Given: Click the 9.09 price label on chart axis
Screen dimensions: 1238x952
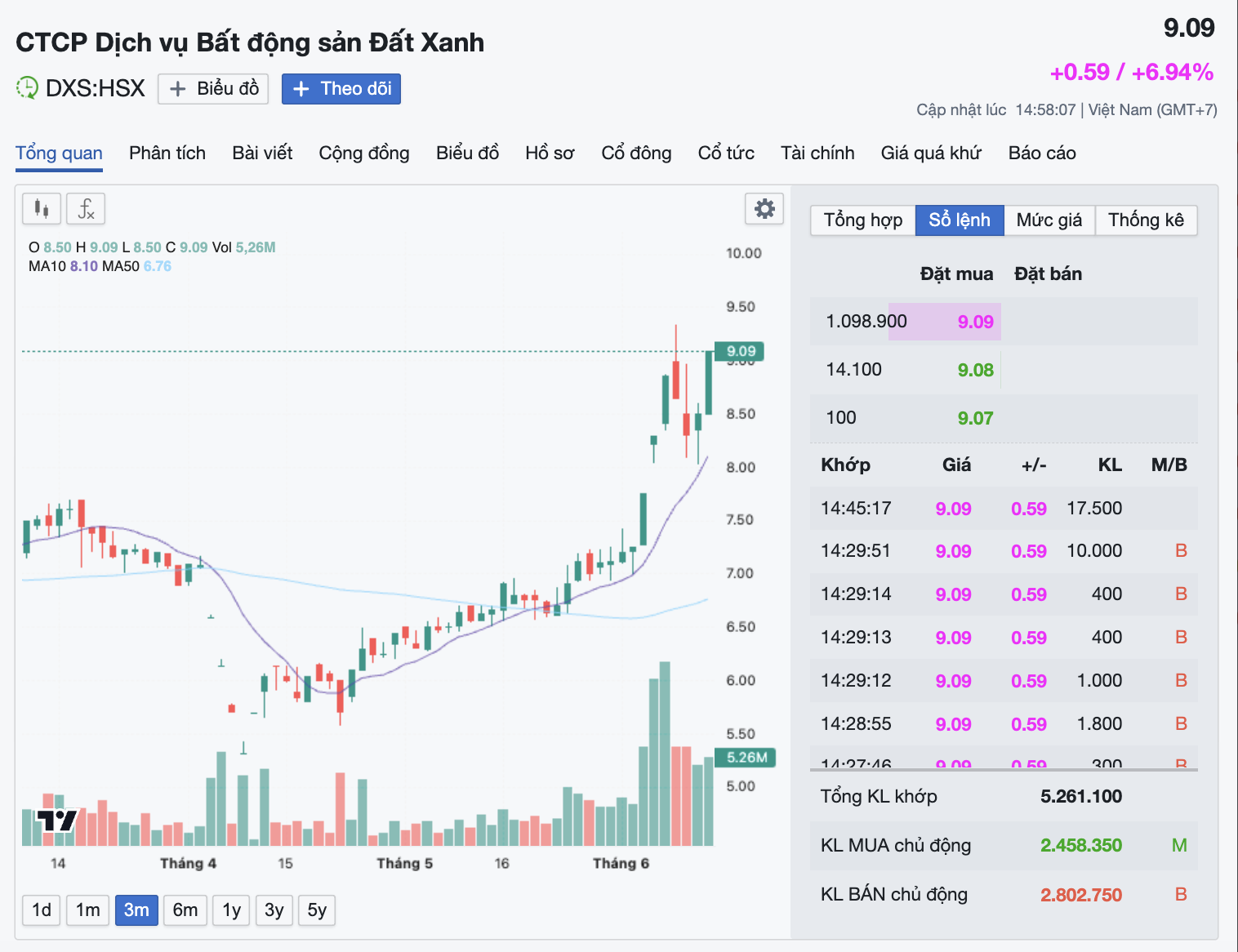Looking at the screenshot, I should click(x=740, y=352).
